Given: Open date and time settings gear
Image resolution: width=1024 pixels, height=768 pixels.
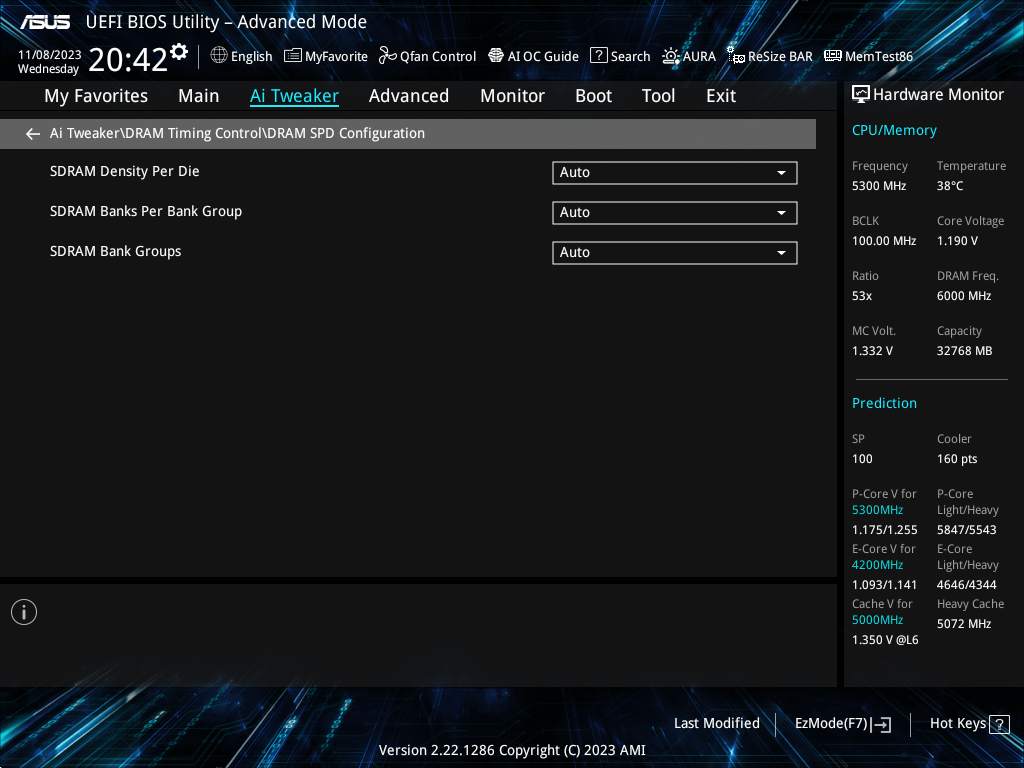Looking at the screenshot, I should pyautogui.click(x=179, y=52).
